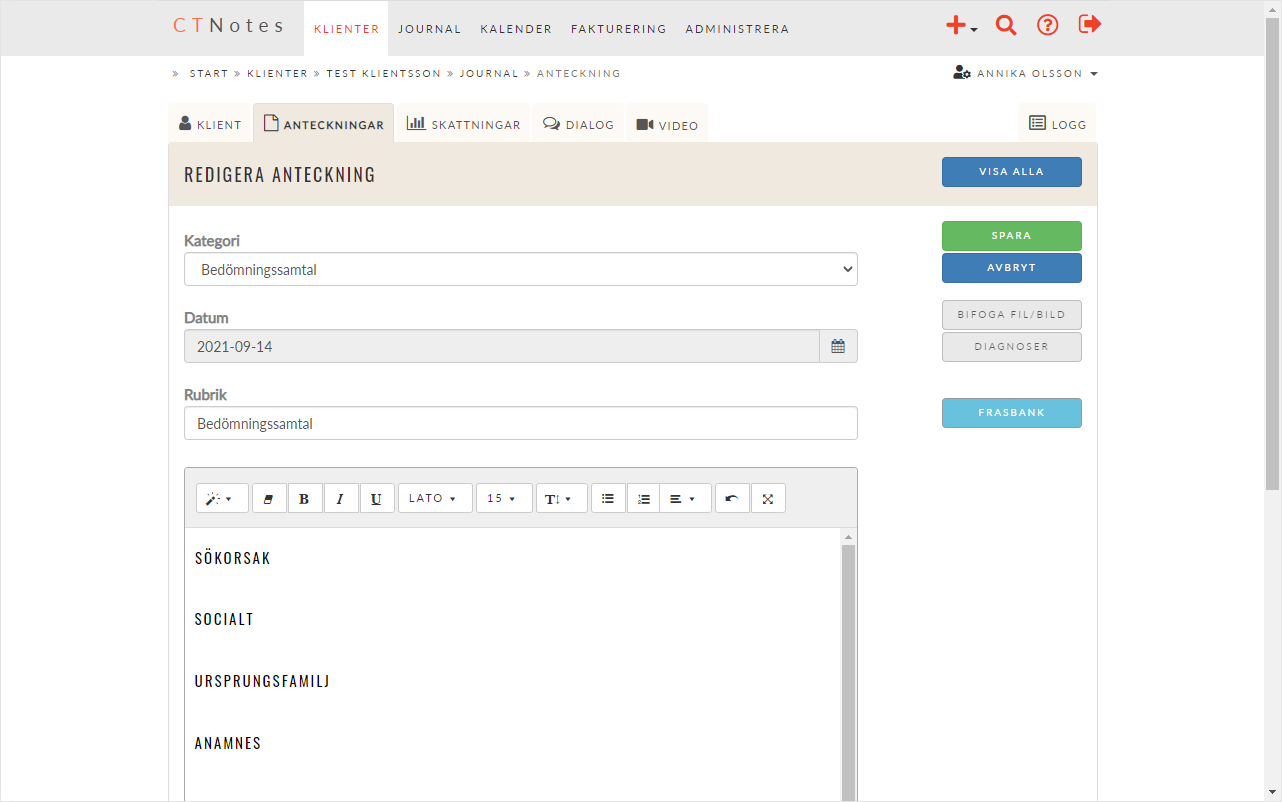Image resolution: width=1282 pixels, height=802 pixels.
Task: Insert a bulleted list
Action: click(608, 498)
